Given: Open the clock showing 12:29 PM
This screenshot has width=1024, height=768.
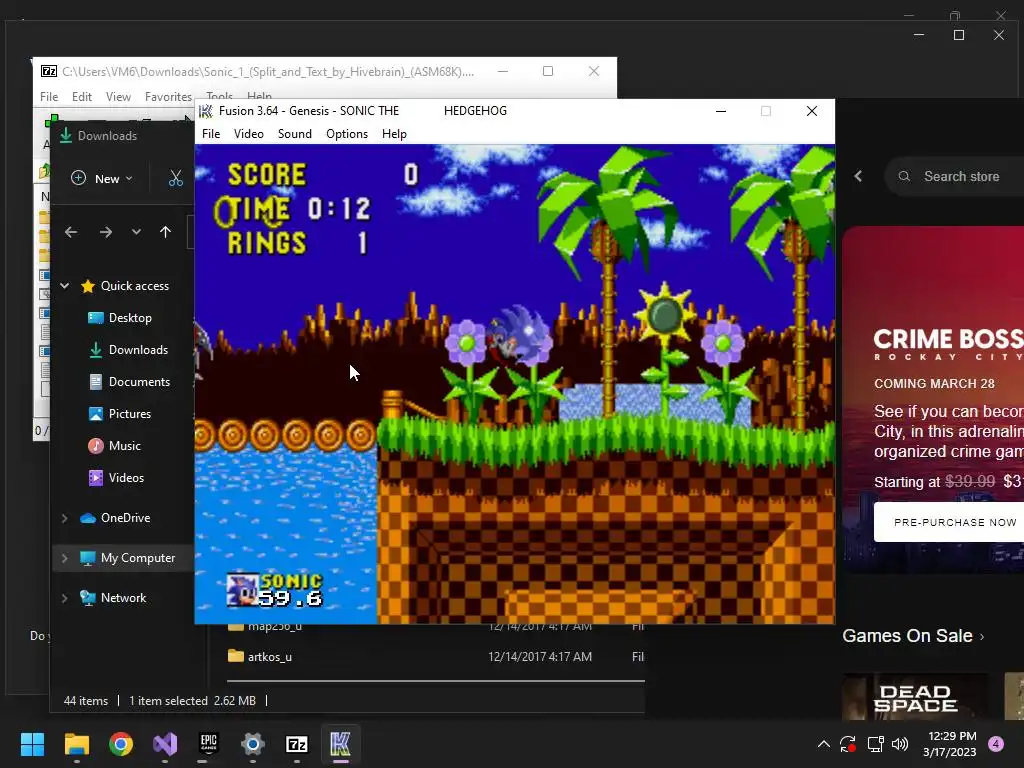Looking at the screenshot, I should point(950,744).
